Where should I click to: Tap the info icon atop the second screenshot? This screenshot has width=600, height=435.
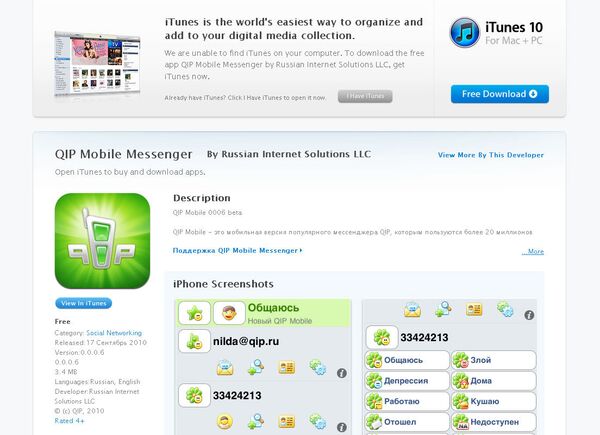pyautogui.click(x=529, y=315)
